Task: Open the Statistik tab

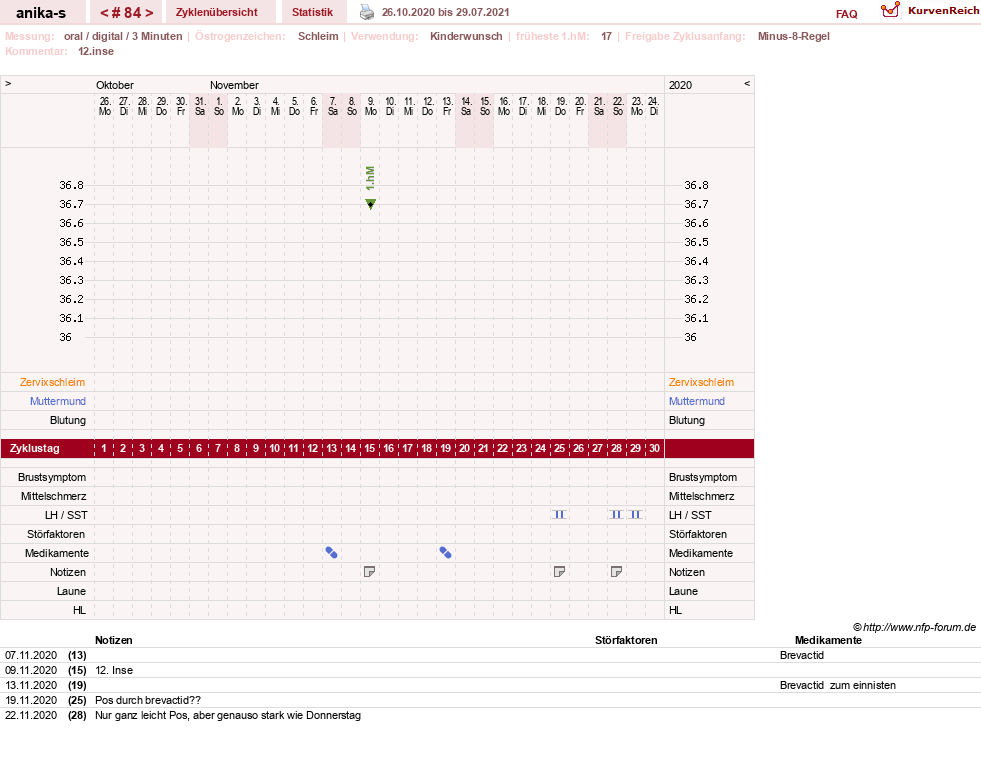Action: click(x=312, y=12)
